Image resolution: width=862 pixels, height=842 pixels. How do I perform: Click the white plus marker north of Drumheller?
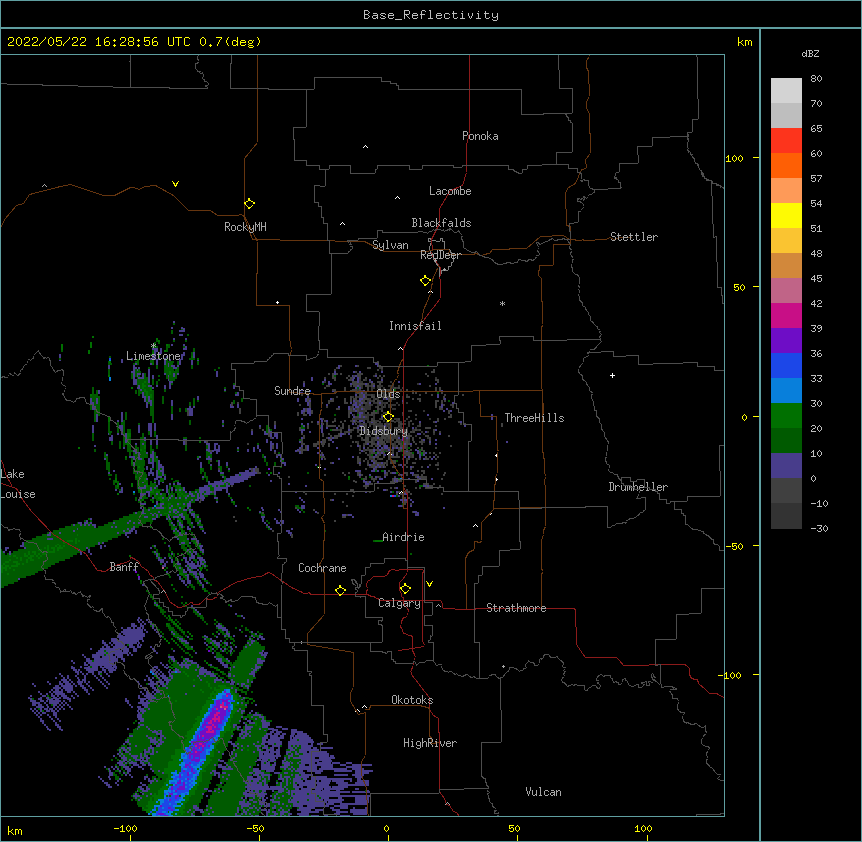pos(612,375)
